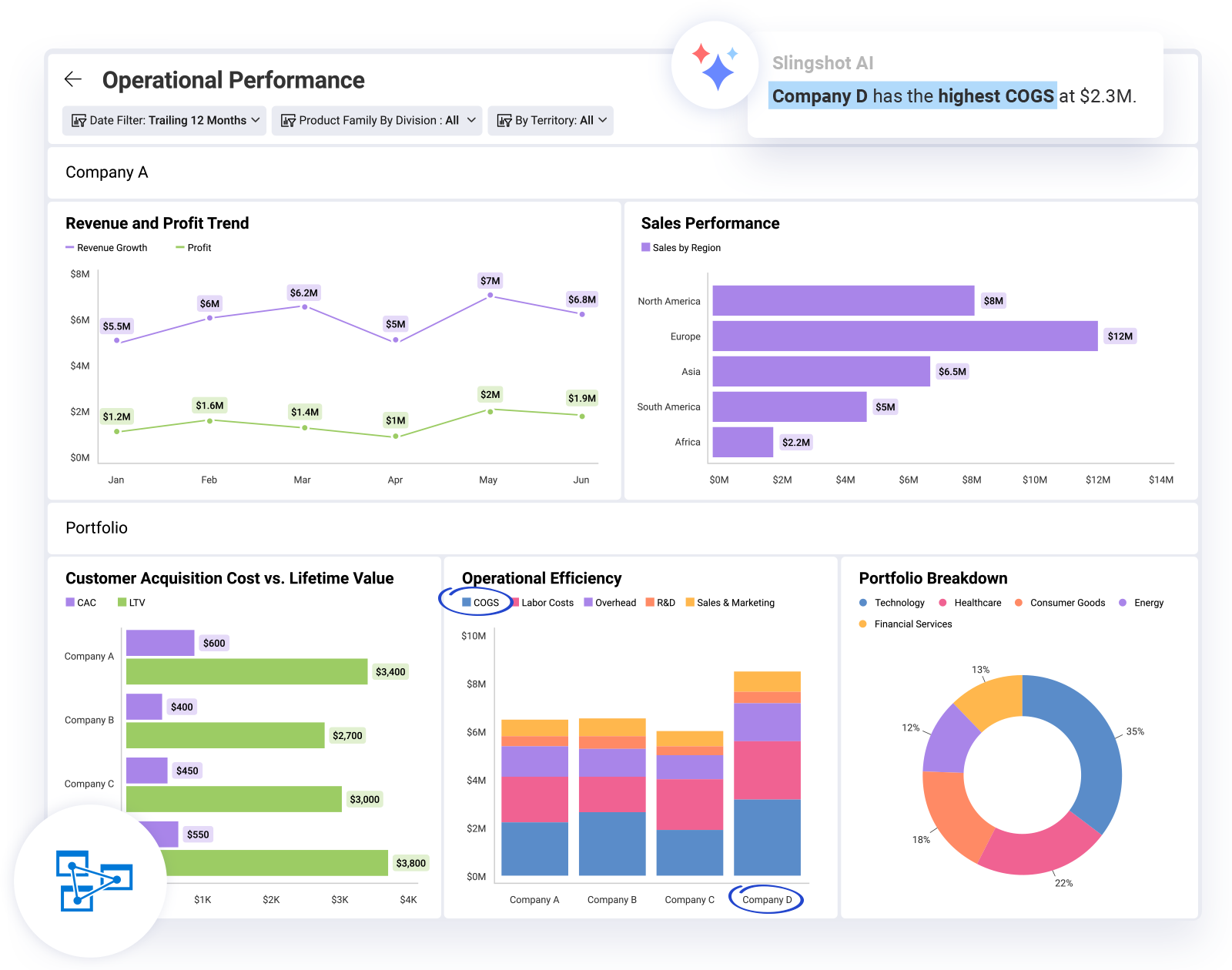Toggle the Overhead legend item
The width and height of the screenshot is (1232, 970).
(x=610, y=603)
